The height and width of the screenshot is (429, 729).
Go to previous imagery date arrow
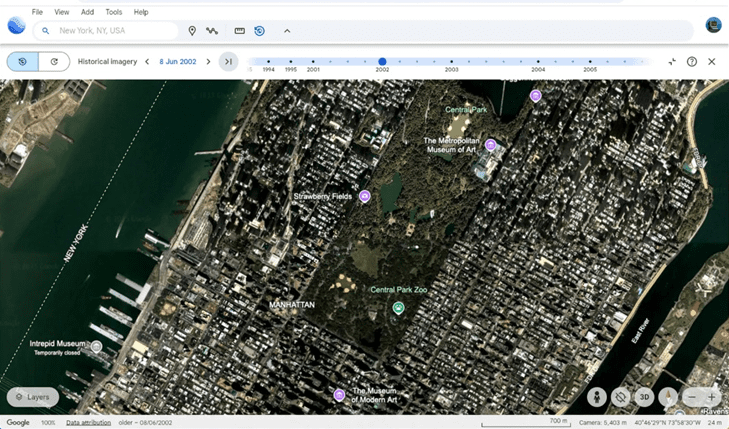click(147, 62)
